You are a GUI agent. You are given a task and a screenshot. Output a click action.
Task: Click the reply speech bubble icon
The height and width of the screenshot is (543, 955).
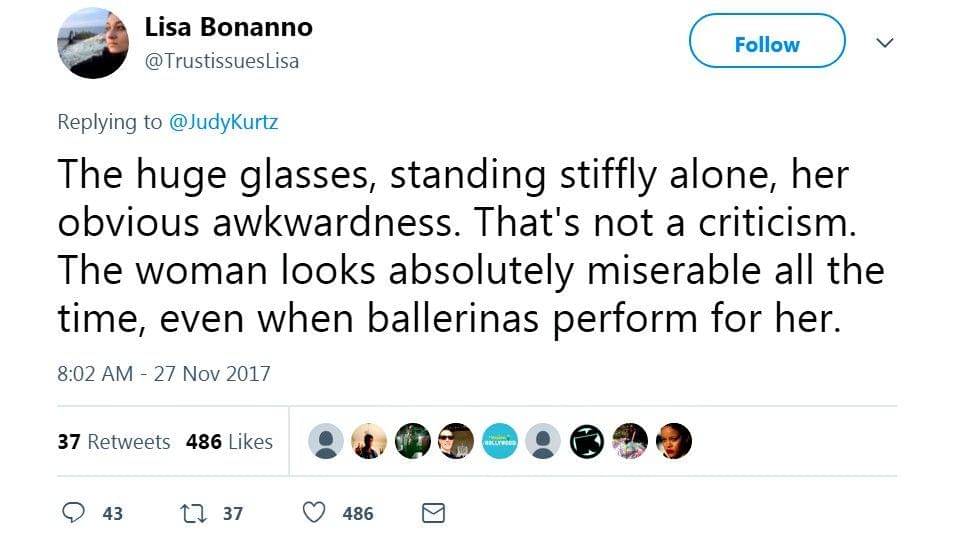click(x=74, y=513)
